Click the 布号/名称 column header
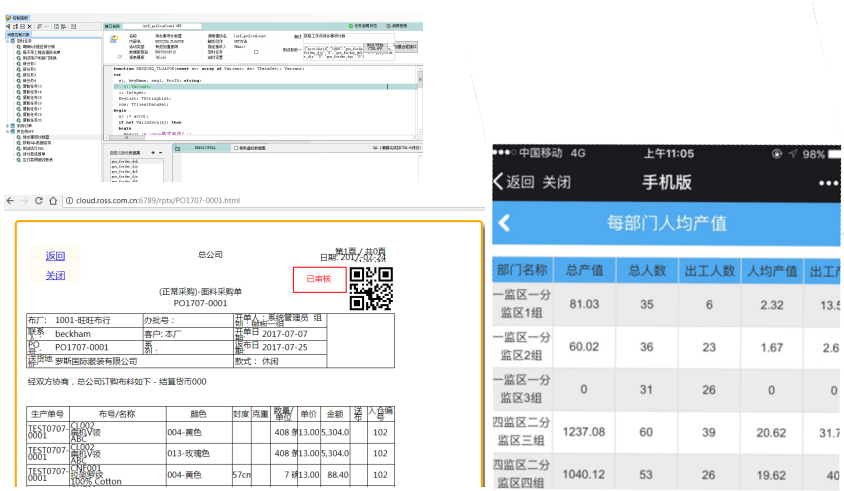This screenshot has width=844, height=491. coord(117,414)
